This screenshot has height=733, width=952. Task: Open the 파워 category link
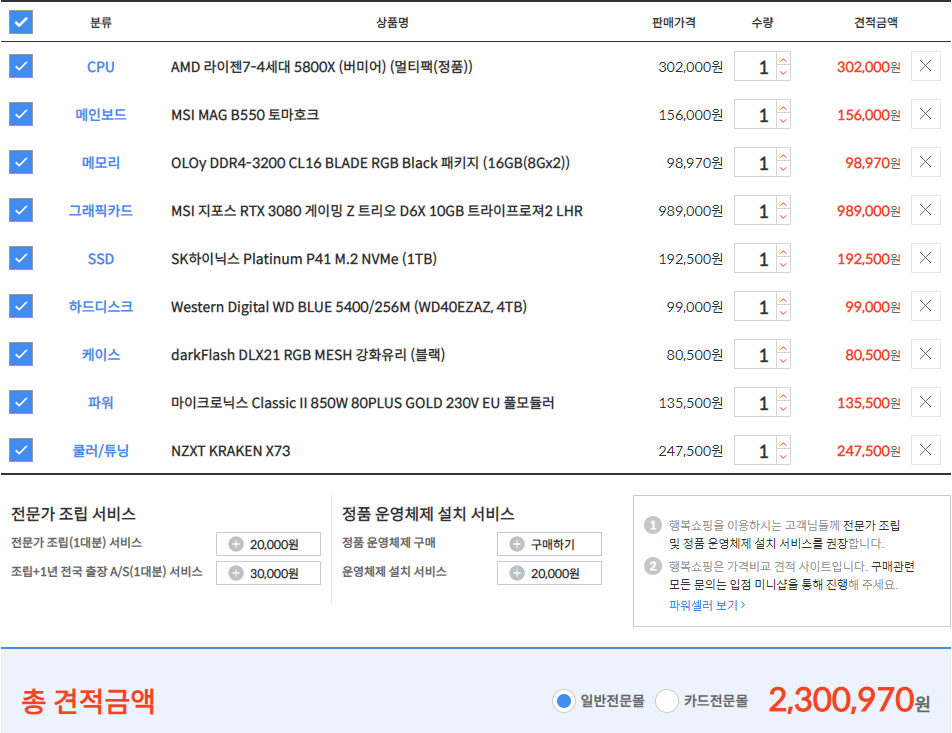[x=101, y=403]
